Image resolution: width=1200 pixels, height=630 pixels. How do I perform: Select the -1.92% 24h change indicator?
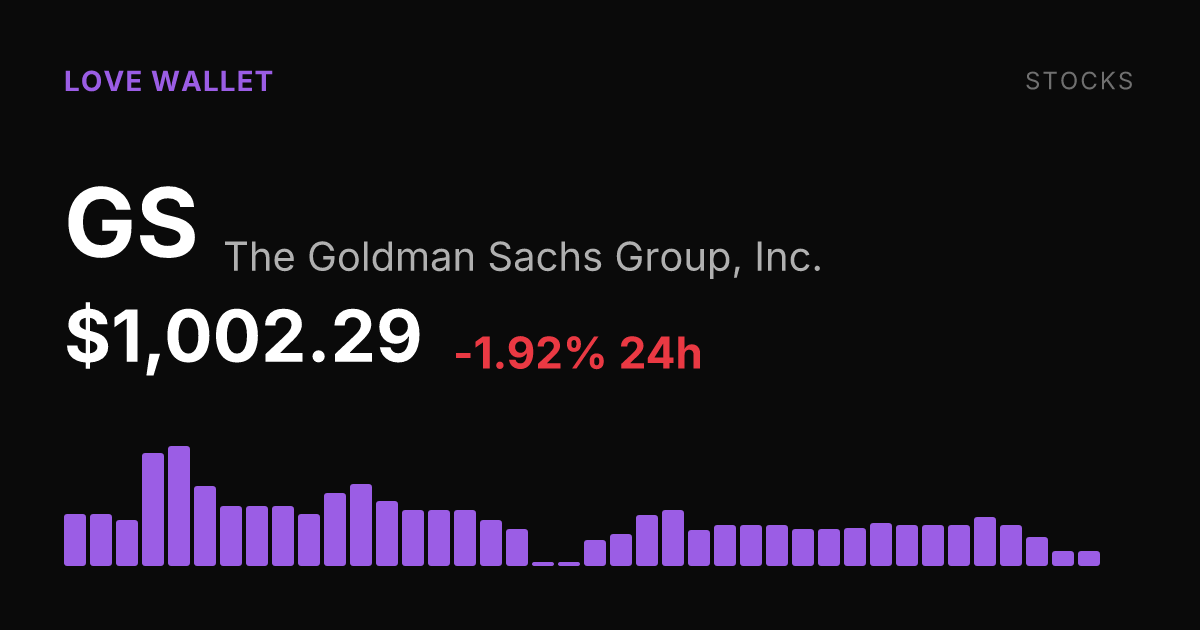pyautogui.click(x=578, y=353)
